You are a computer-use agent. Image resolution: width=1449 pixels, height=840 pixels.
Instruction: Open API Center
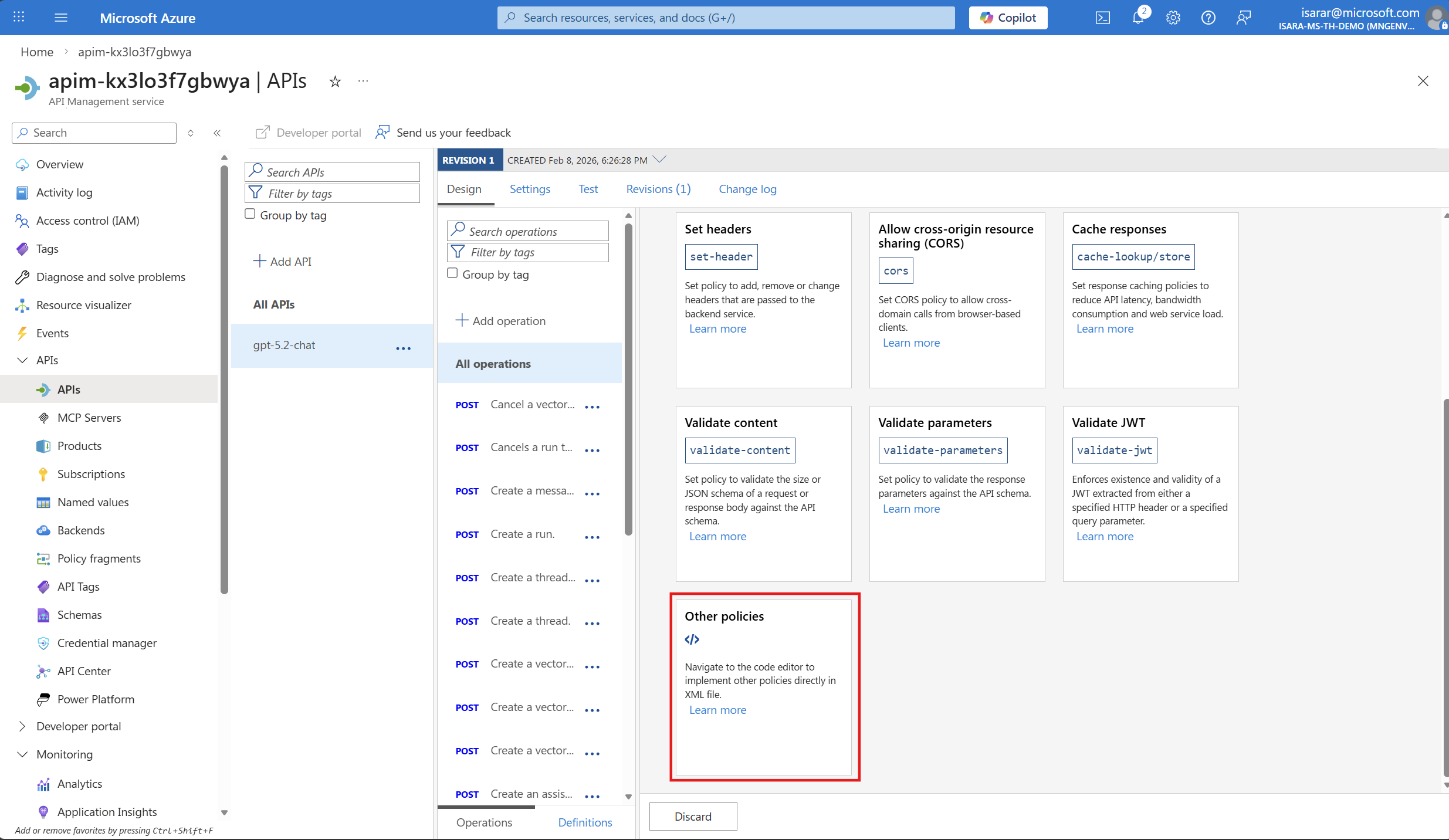[x=84, y=671]
